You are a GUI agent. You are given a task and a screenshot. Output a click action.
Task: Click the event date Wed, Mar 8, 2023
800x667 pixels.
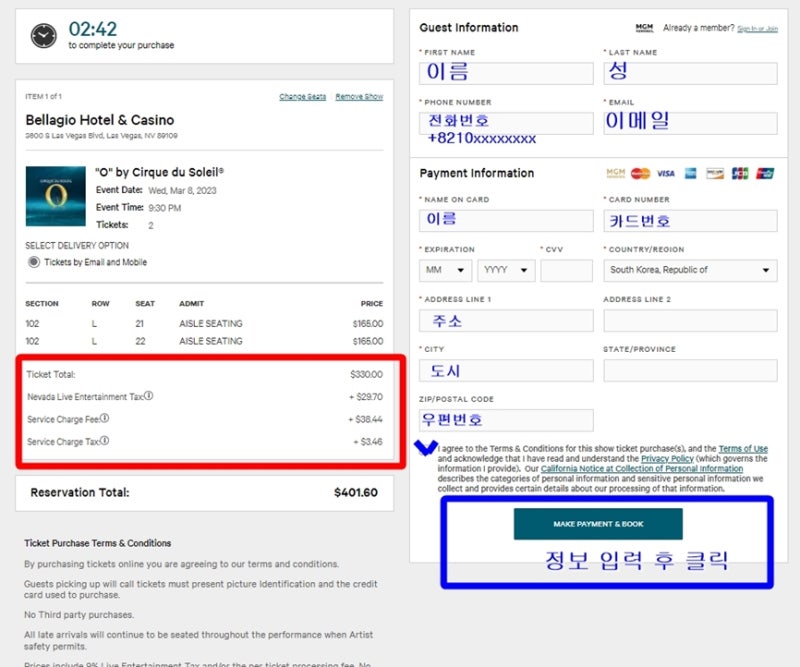(x=182, y=190)
